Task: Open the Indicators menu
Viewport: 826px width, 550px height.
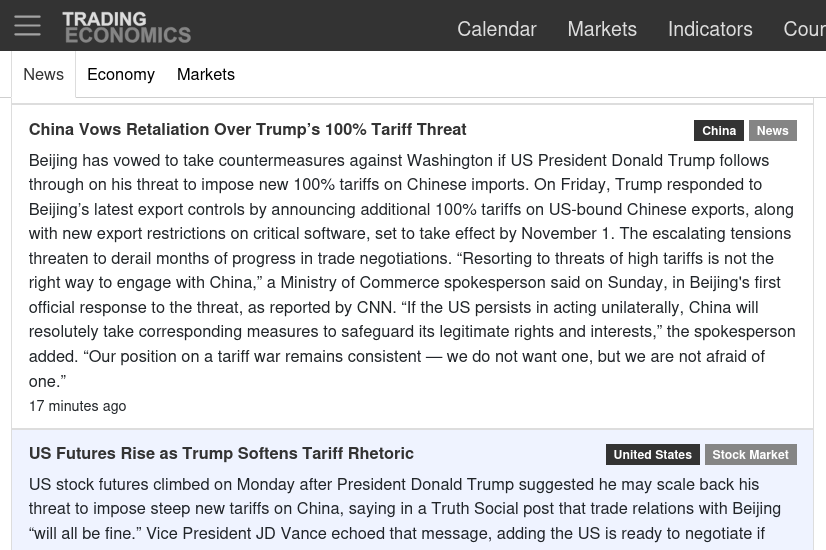Action: tap(710, 29)
